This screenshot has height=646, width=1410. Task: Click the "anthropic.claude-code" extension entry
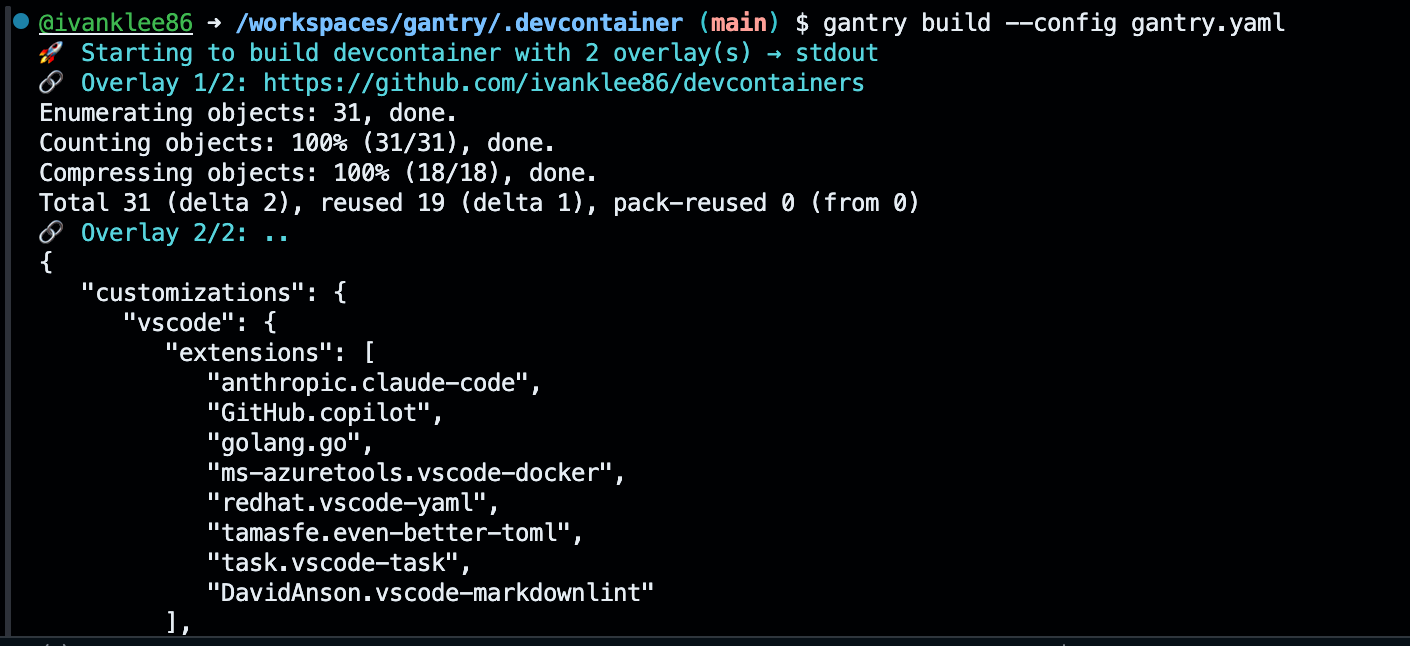pos(374,383)
